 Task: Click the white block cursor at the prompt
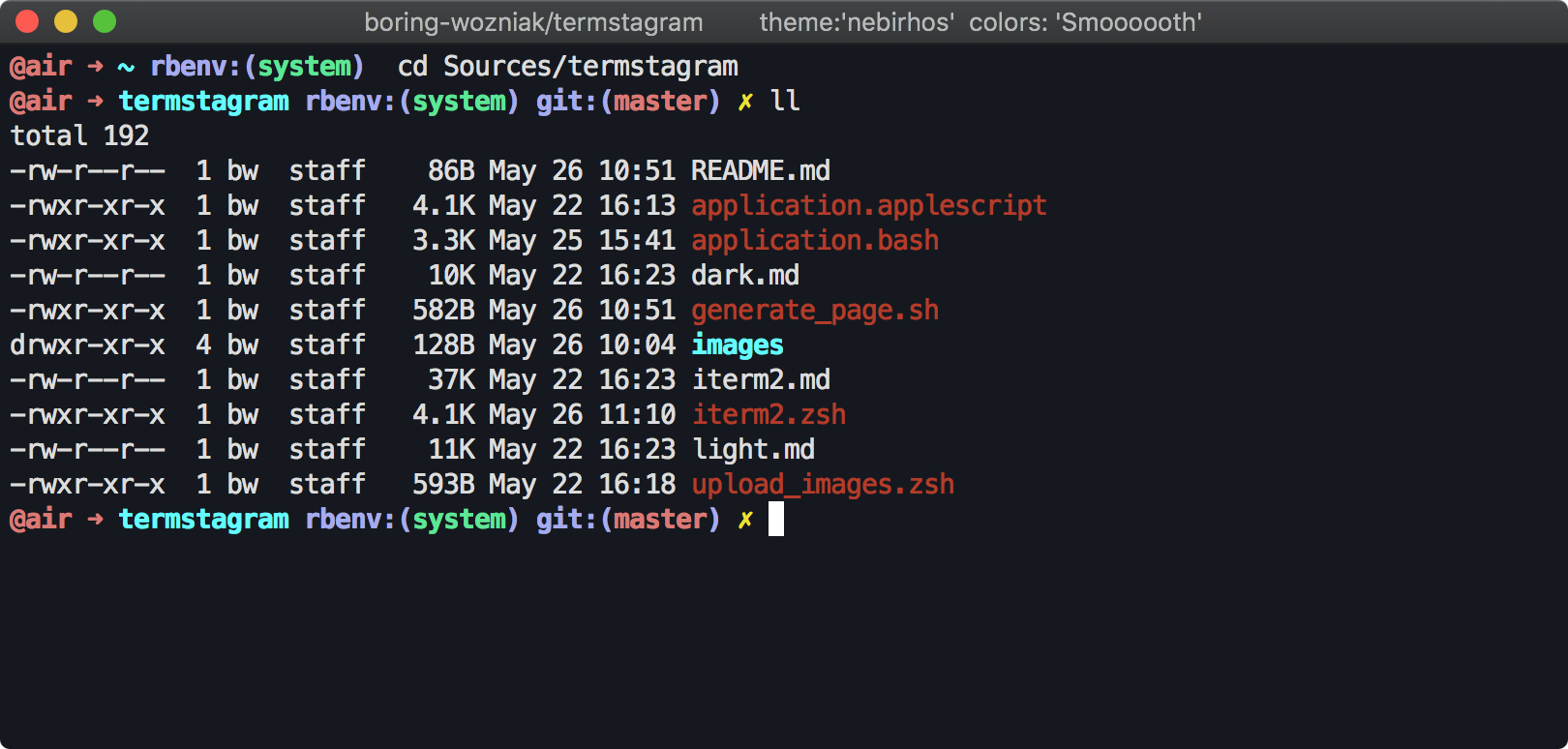click(x=776, y=520)
